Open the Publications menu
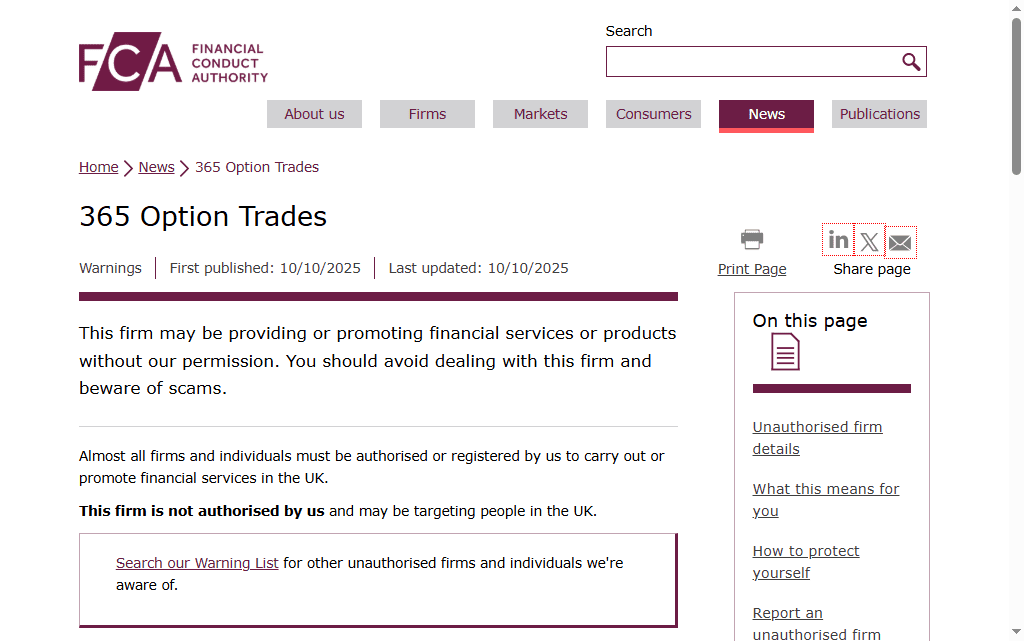The width and height of the screenshot is (1024, 641). pos(879,114)
